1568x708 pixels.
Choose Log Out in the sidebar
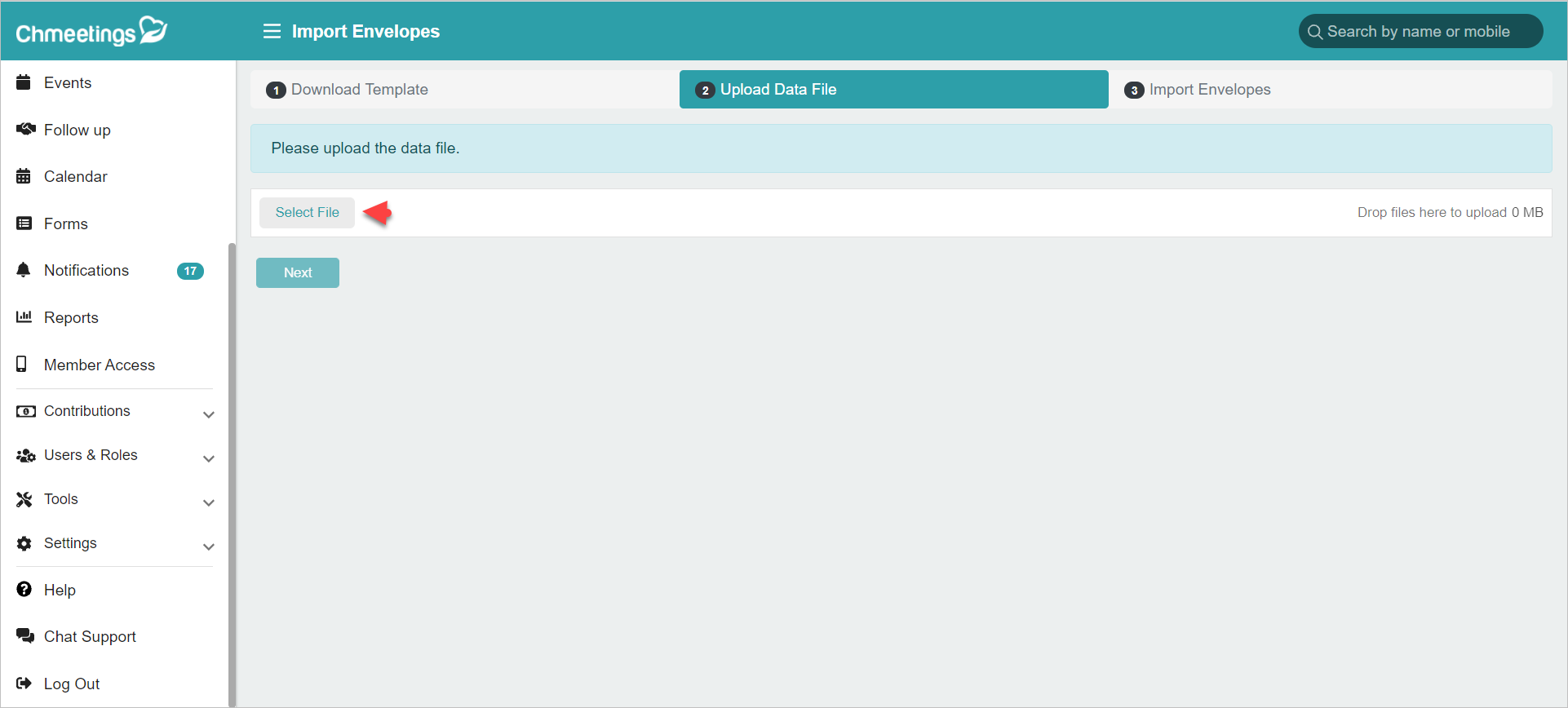point(72,684)
